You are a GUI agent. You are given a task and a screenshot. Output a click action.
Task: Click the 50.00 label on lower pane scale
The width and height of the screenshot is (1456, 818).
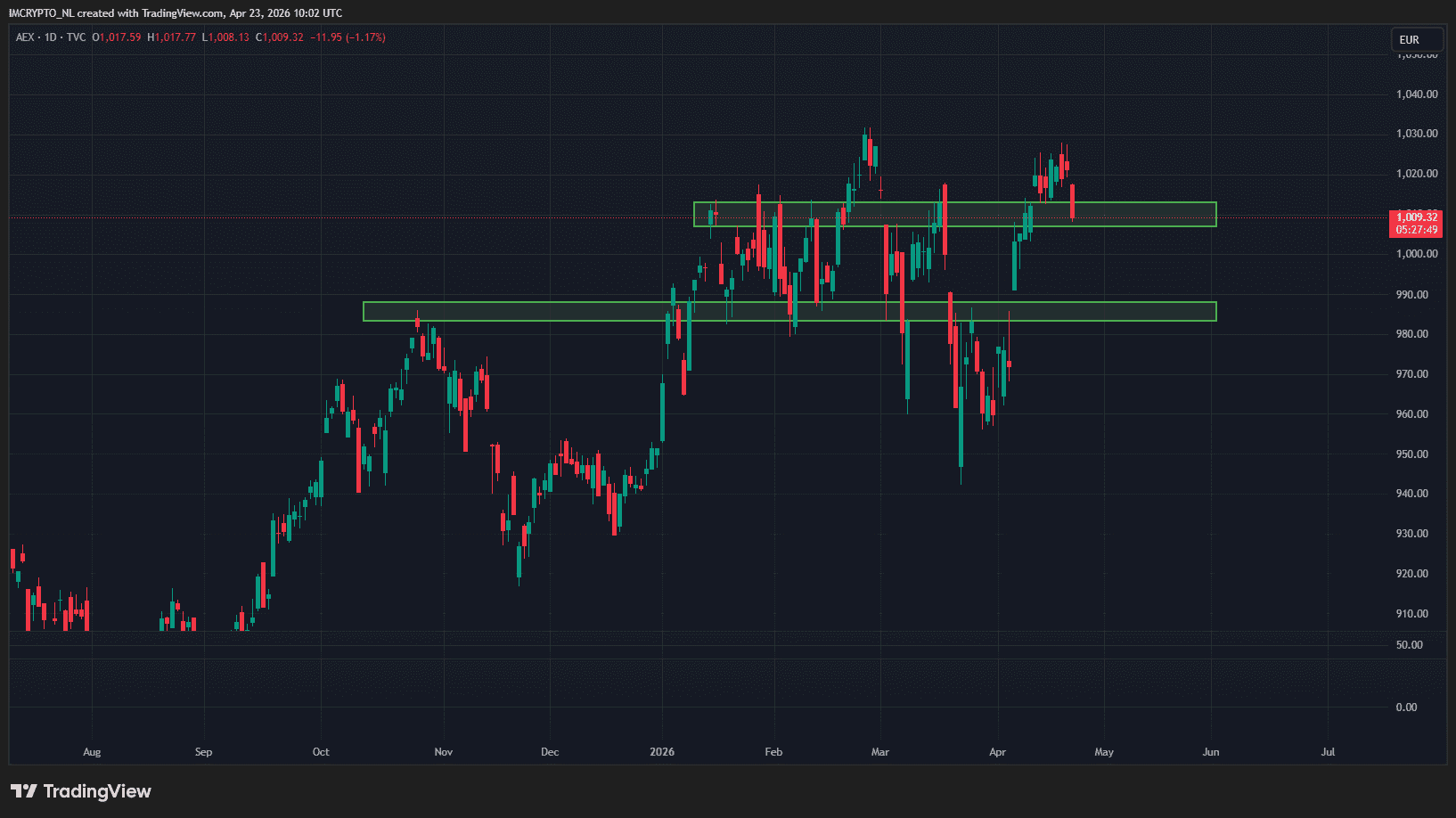pos(1409,645)
